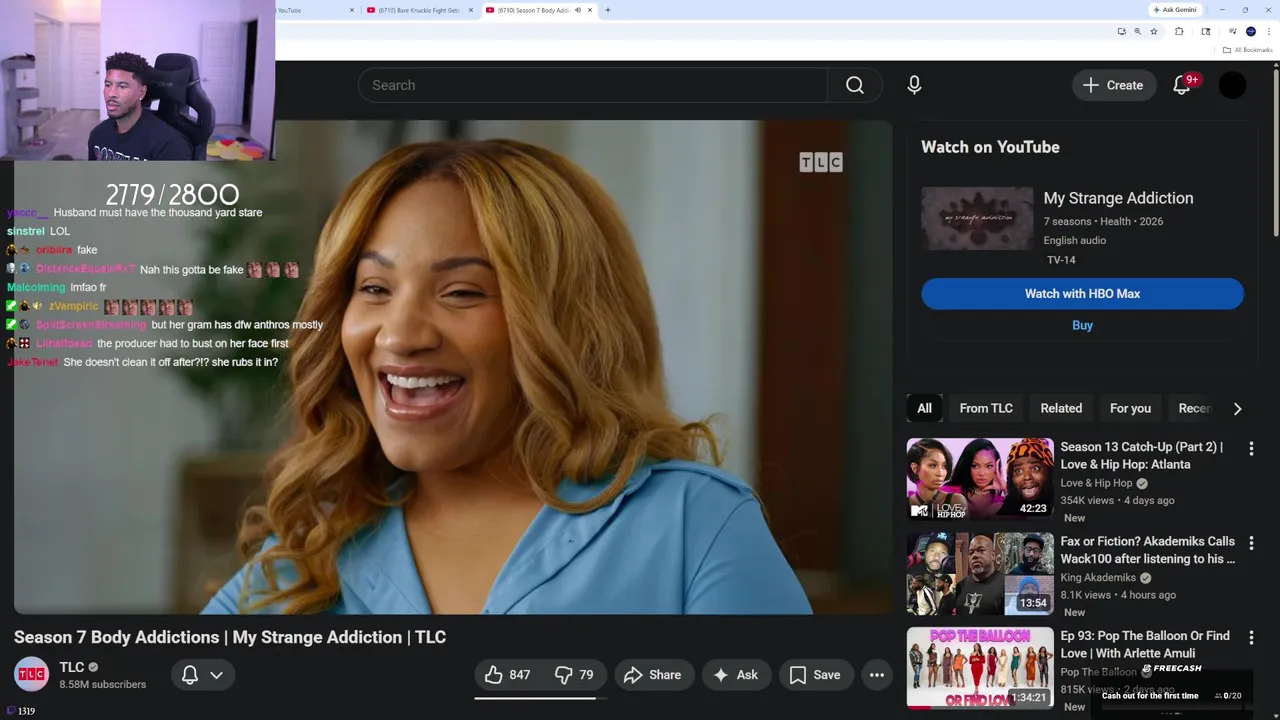The height and width of the screenshot is (720, 1280).
Task: Open Chrome profile avatar in toolbar
Action: 1251,31
